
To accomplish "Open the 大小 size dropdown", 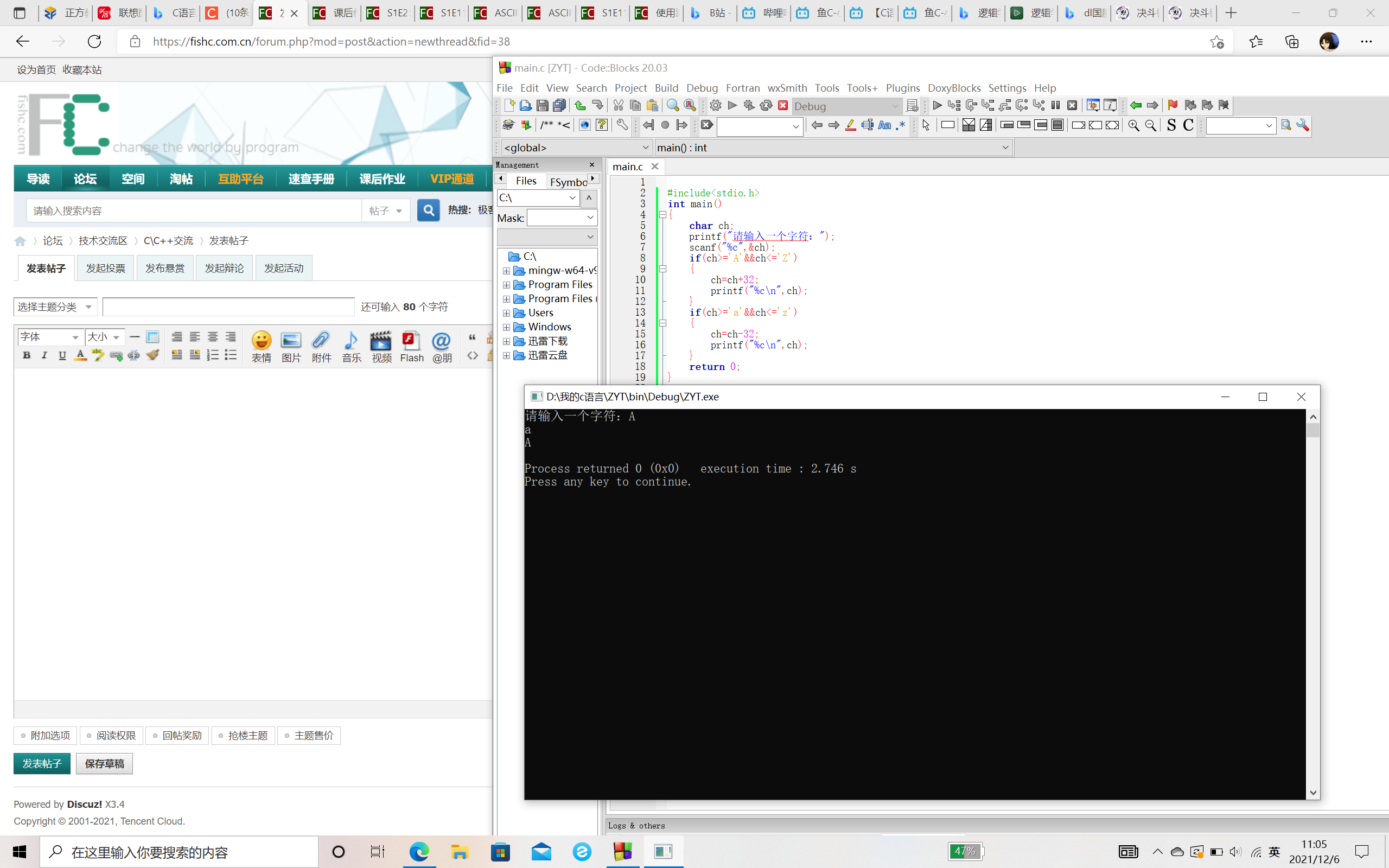I will 105,337.
